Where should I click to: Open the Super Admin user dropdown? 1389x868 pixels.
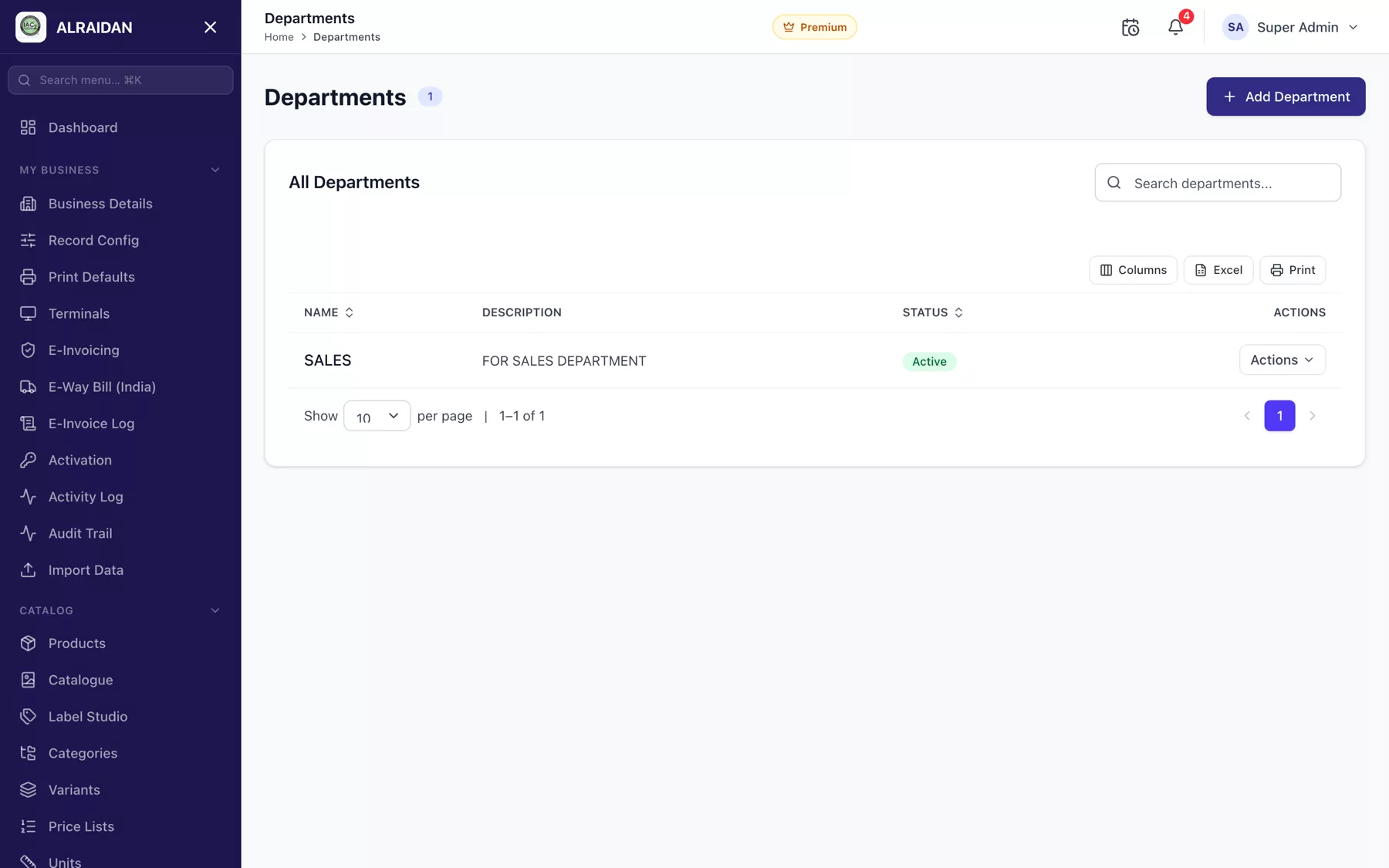tap(1290, 27)
